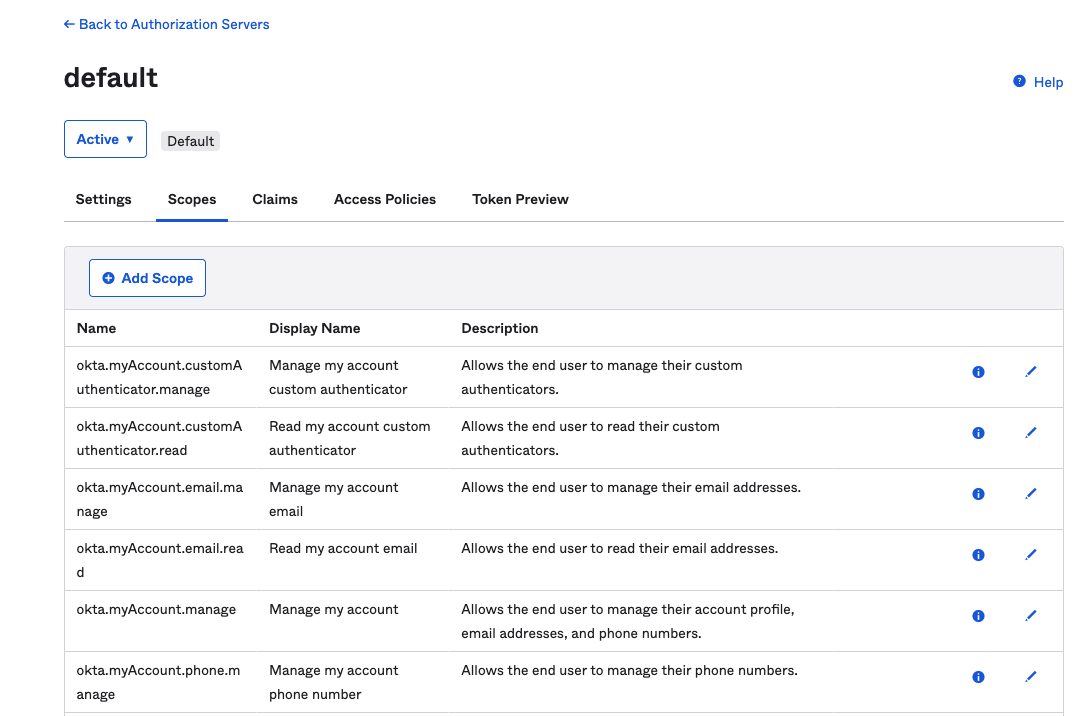Screen dimensions: 1089x716
Task: Show info for okta.myAccount.customAuthenticator.read scope
Action: pyautogui.click(x=978, y=433)
